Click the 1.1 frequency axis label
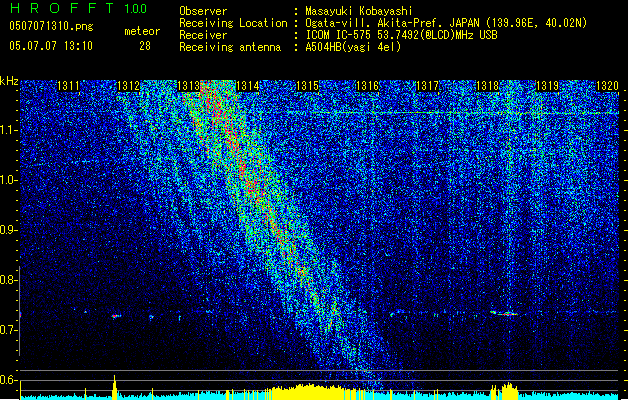The image size is (629, 400). pyautogui.click(x=8, y=130)
